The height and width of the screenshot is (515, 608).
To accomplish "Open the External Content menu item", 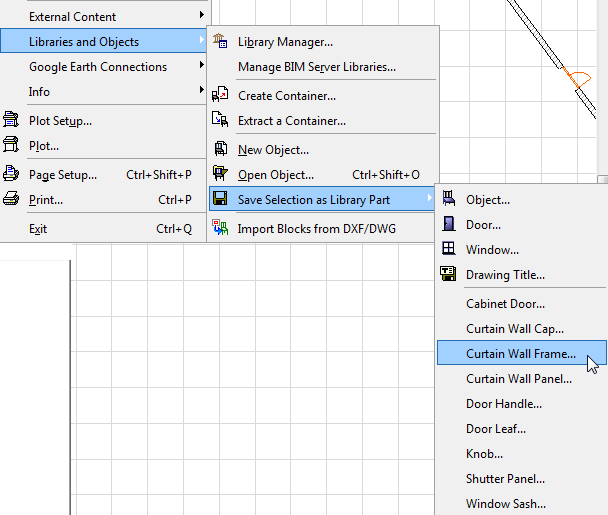I will 103,17.
